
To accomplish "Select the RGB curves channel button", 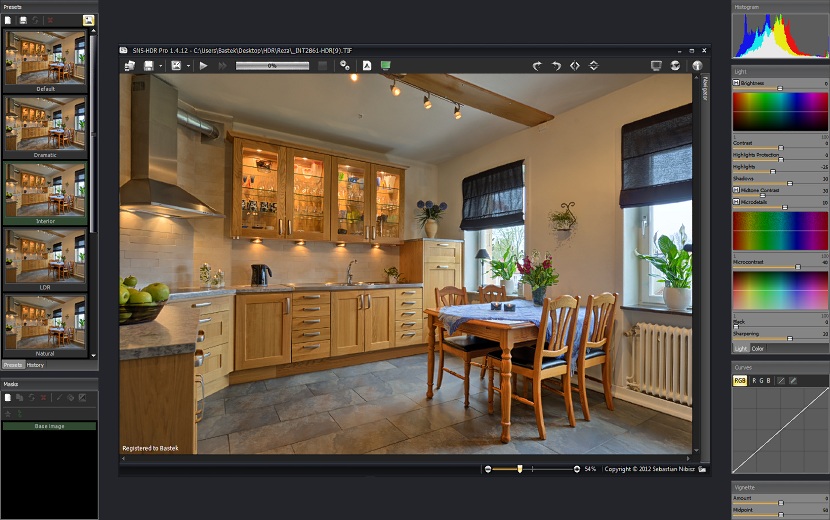I will 739,380.
